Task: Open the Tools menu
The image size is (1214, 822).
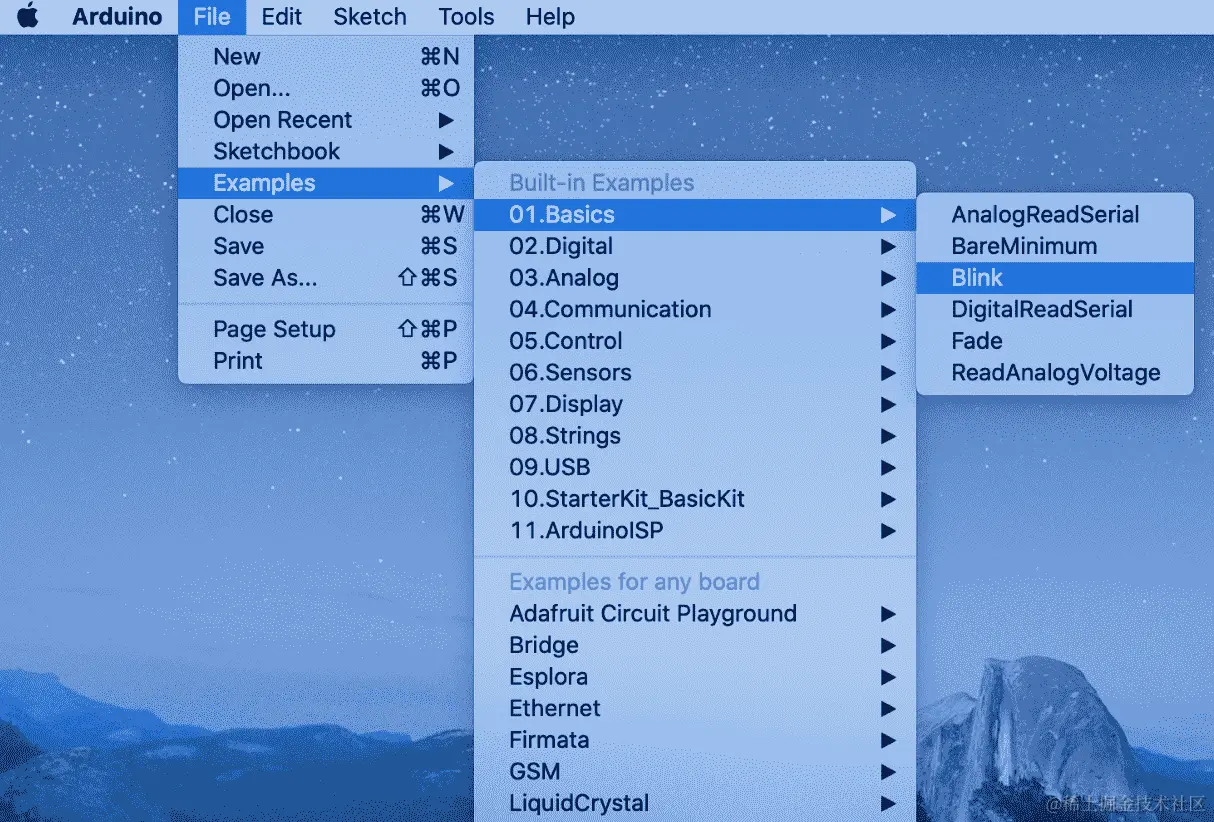Action: click(466, 17)
